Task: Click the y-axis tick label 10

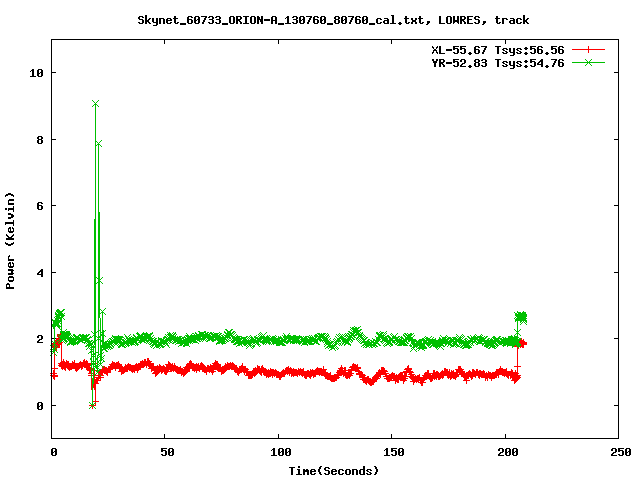Action: [36, 73]
